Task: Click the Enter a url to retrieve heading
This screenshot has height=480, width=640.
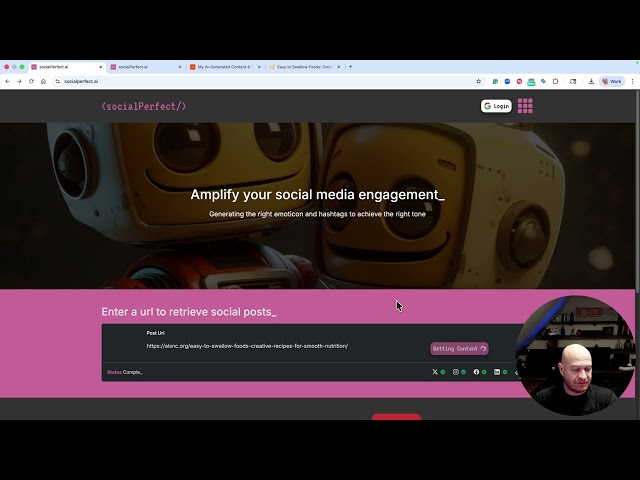Action: [x=189, y=312]
